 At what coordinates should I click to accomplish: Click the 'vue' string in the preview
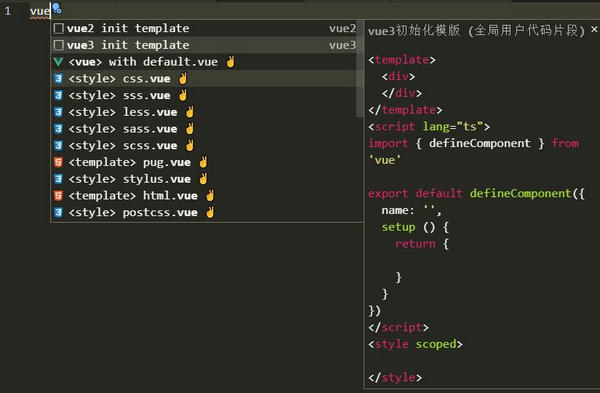point(385,160)
